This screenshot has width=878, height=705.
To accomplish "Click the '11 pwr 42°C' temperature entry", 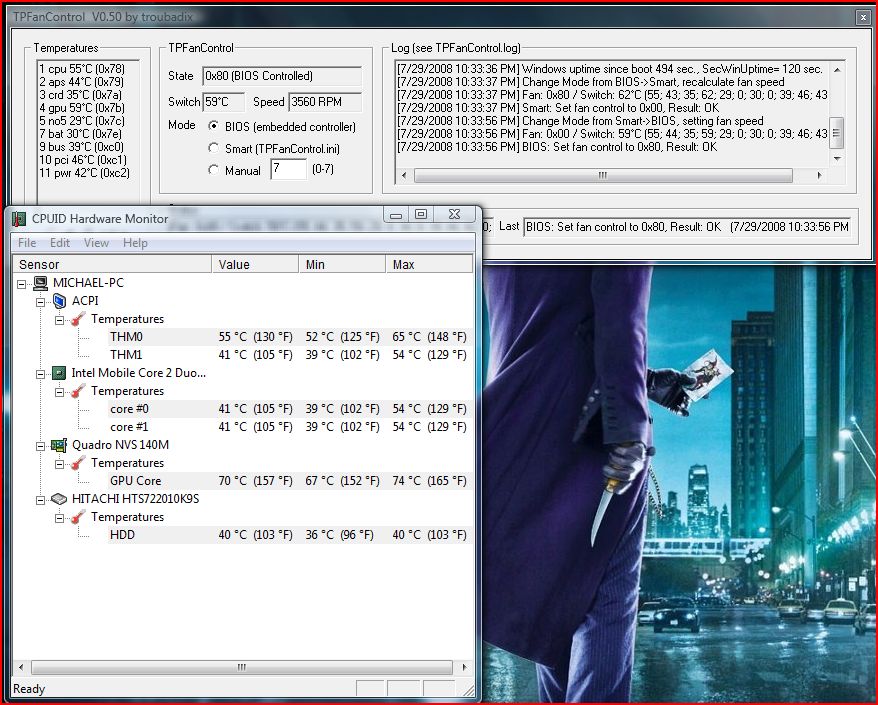I will 84,172.
